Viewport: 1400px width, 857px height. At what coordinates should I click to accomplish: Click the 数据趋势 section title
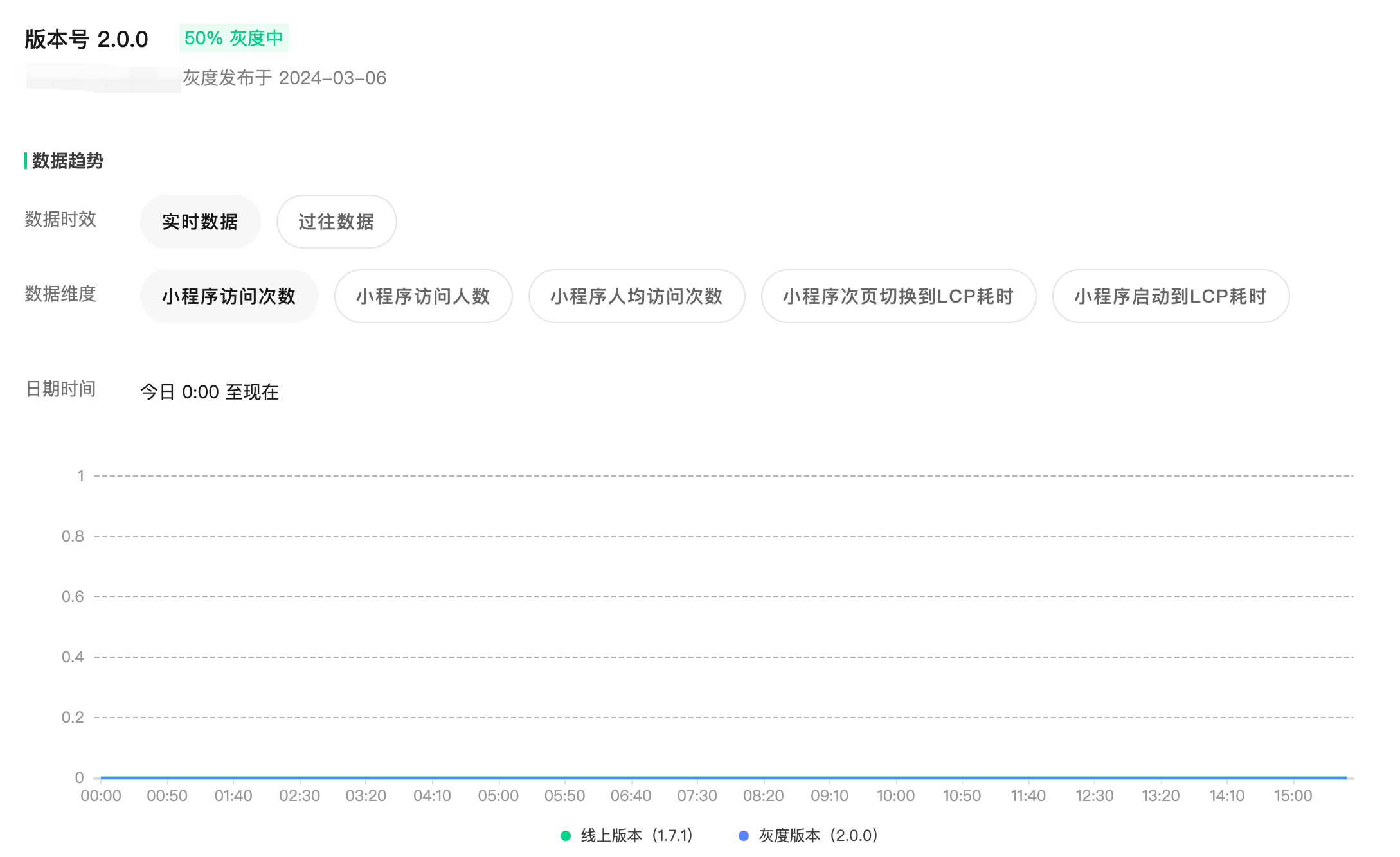point(67,161)
